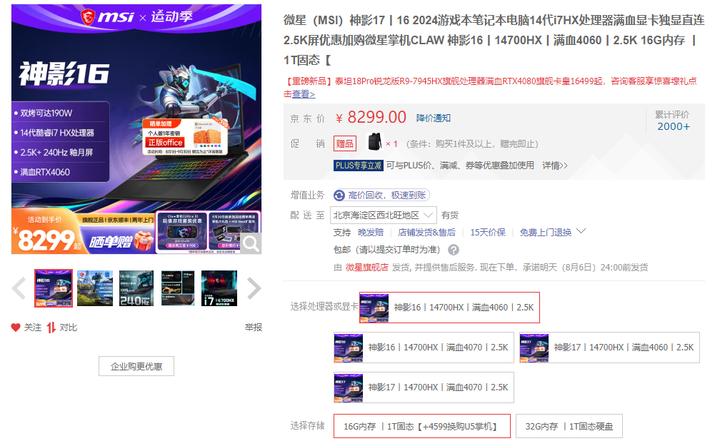Select the second gallery thumbnail with the game scene
This screenshot has width=720, height=441.
click(x=95, y=288)
